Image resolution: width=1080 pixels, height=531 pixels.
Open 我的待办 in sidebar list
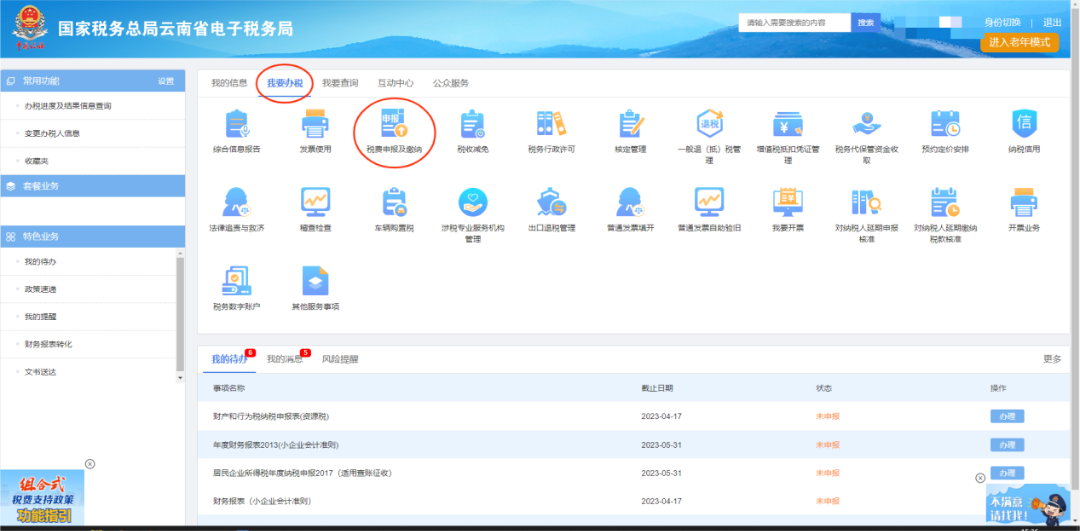click(40, 262)
